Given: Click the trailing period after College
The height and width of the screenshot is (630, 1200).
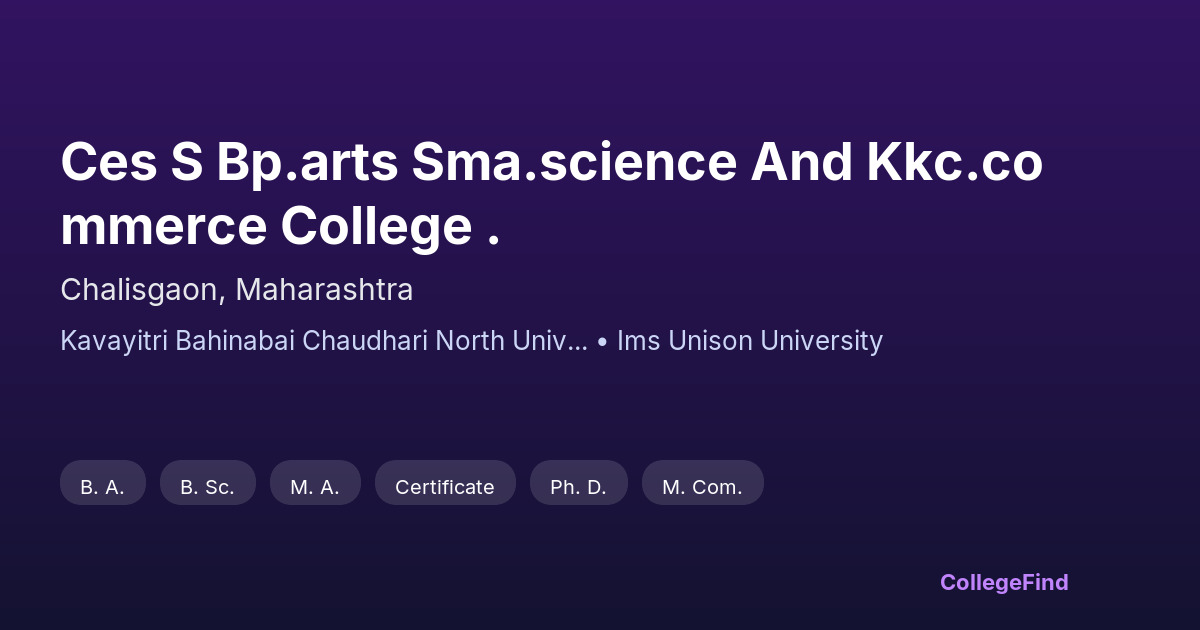Looking at the screenshot, I should click(x=493, y=240).
